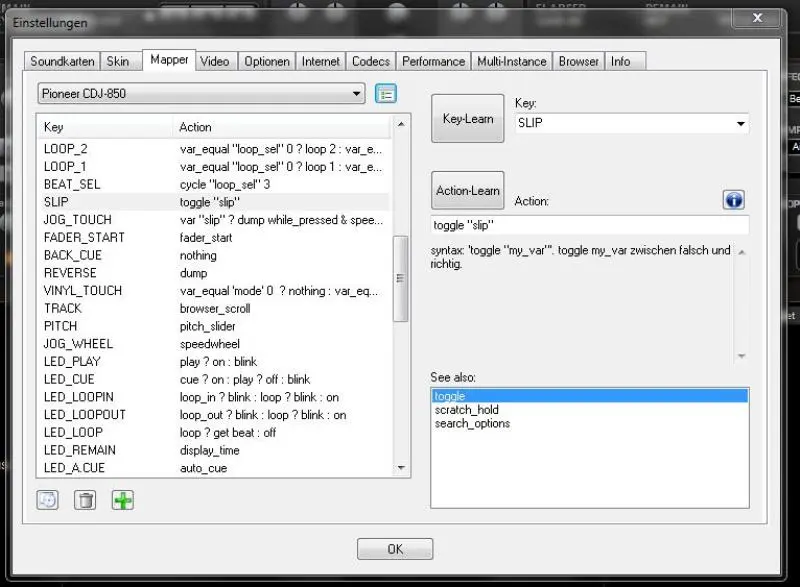Click the blue action info icon
Image resolution: width=800 pixels, height=587 pixels.
tap(732, 200)
